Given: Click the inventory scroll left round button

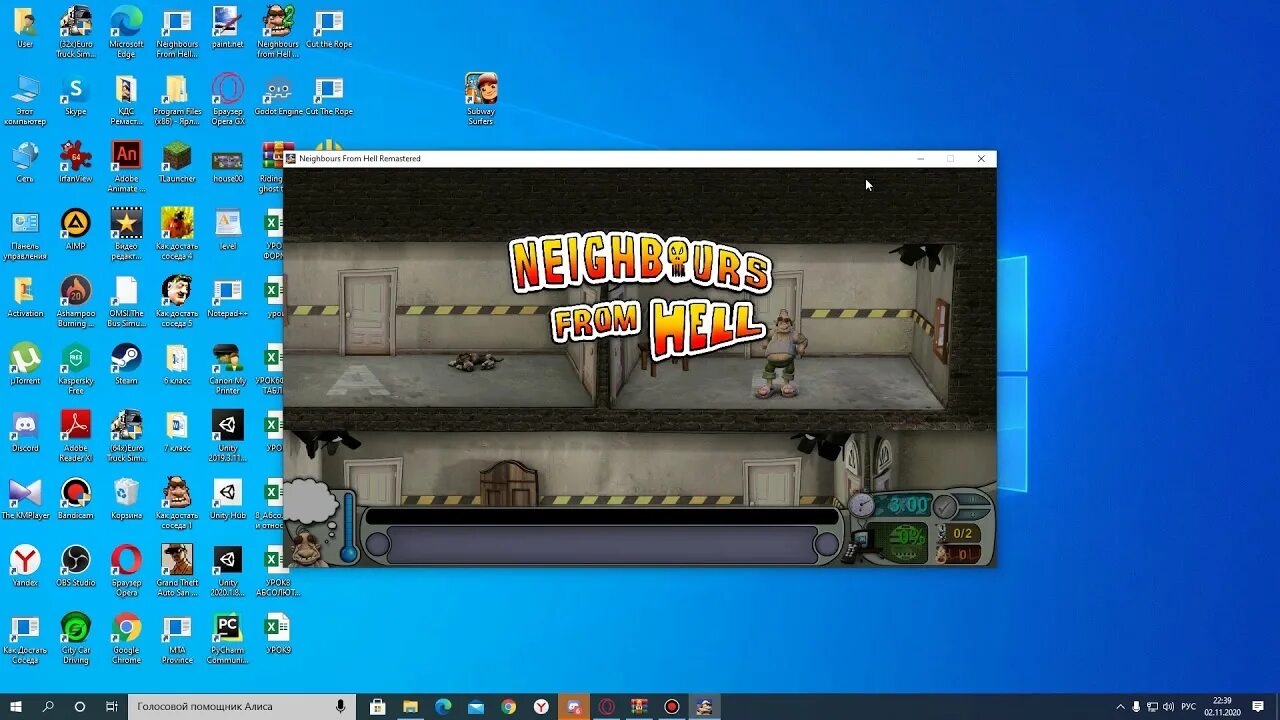Looking at the screenshot, I should [377, 545].
